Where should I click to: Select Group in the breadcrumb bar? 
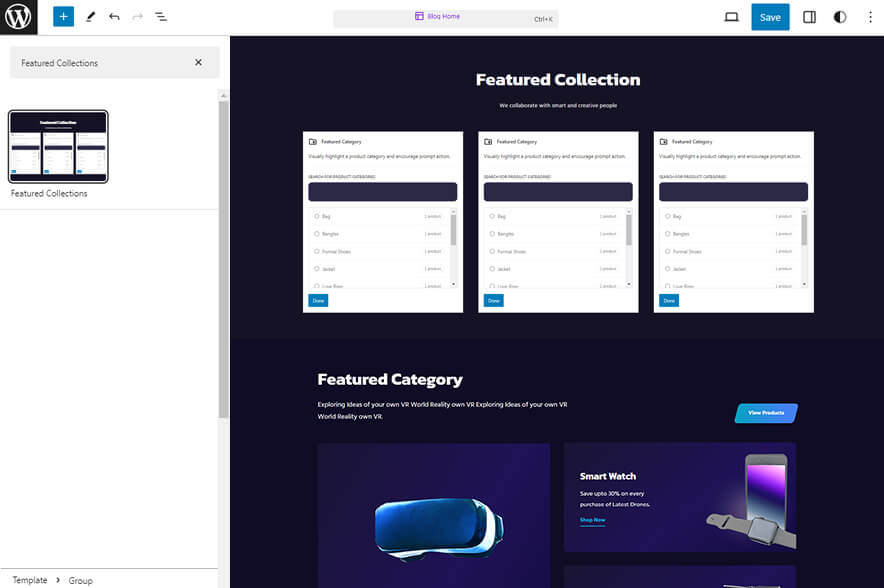click(x=80, y=580)
